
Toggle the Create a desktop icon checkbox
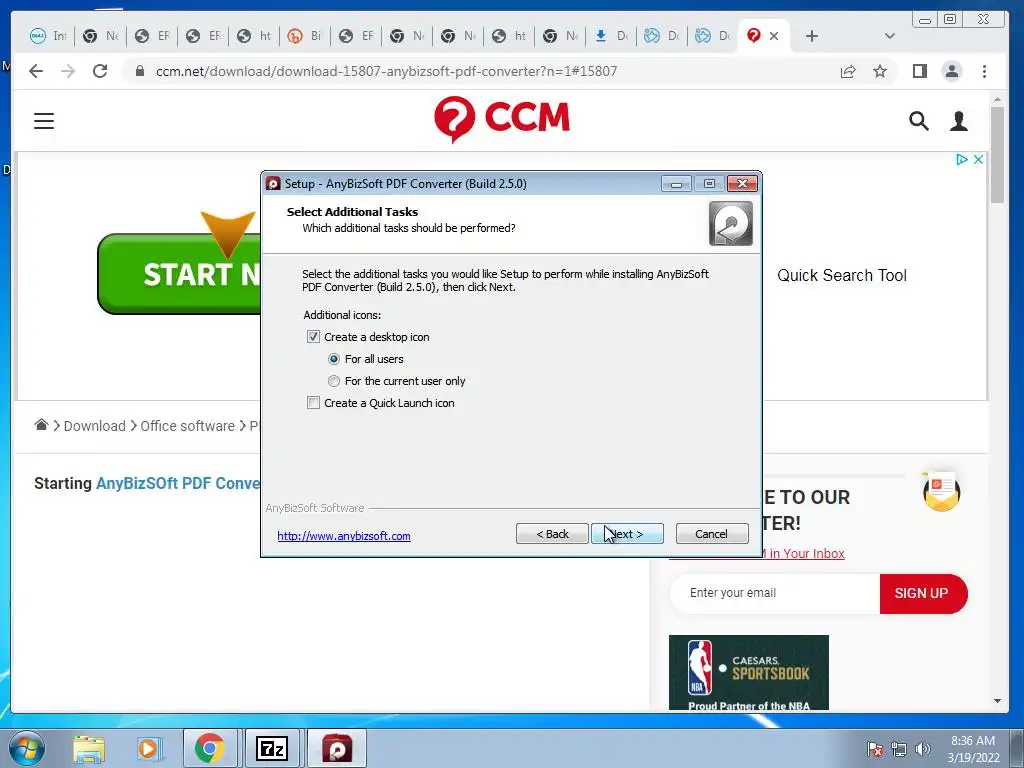tap(313, 337)
